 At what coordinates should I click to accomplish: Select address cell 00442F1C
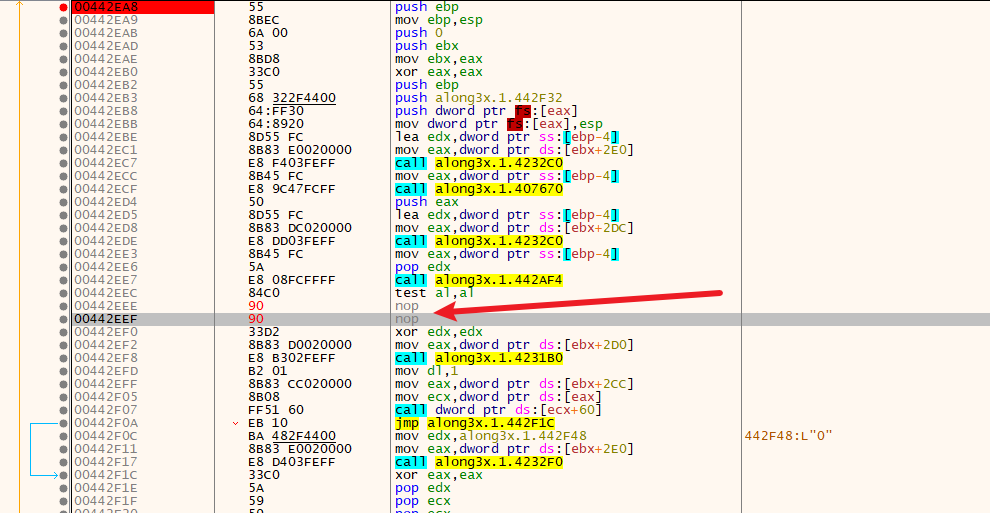coord(106,475)
